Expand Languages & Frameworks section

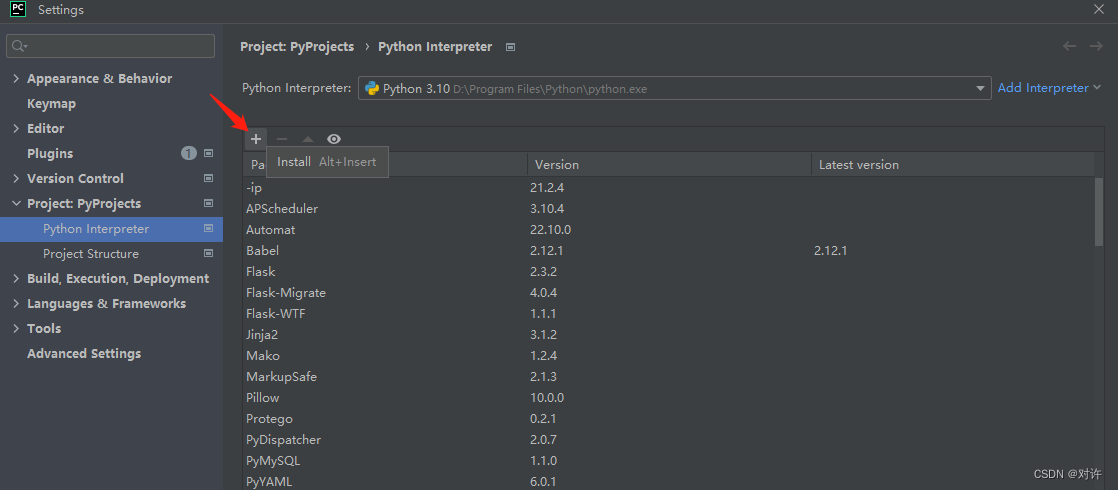(16, 304)
